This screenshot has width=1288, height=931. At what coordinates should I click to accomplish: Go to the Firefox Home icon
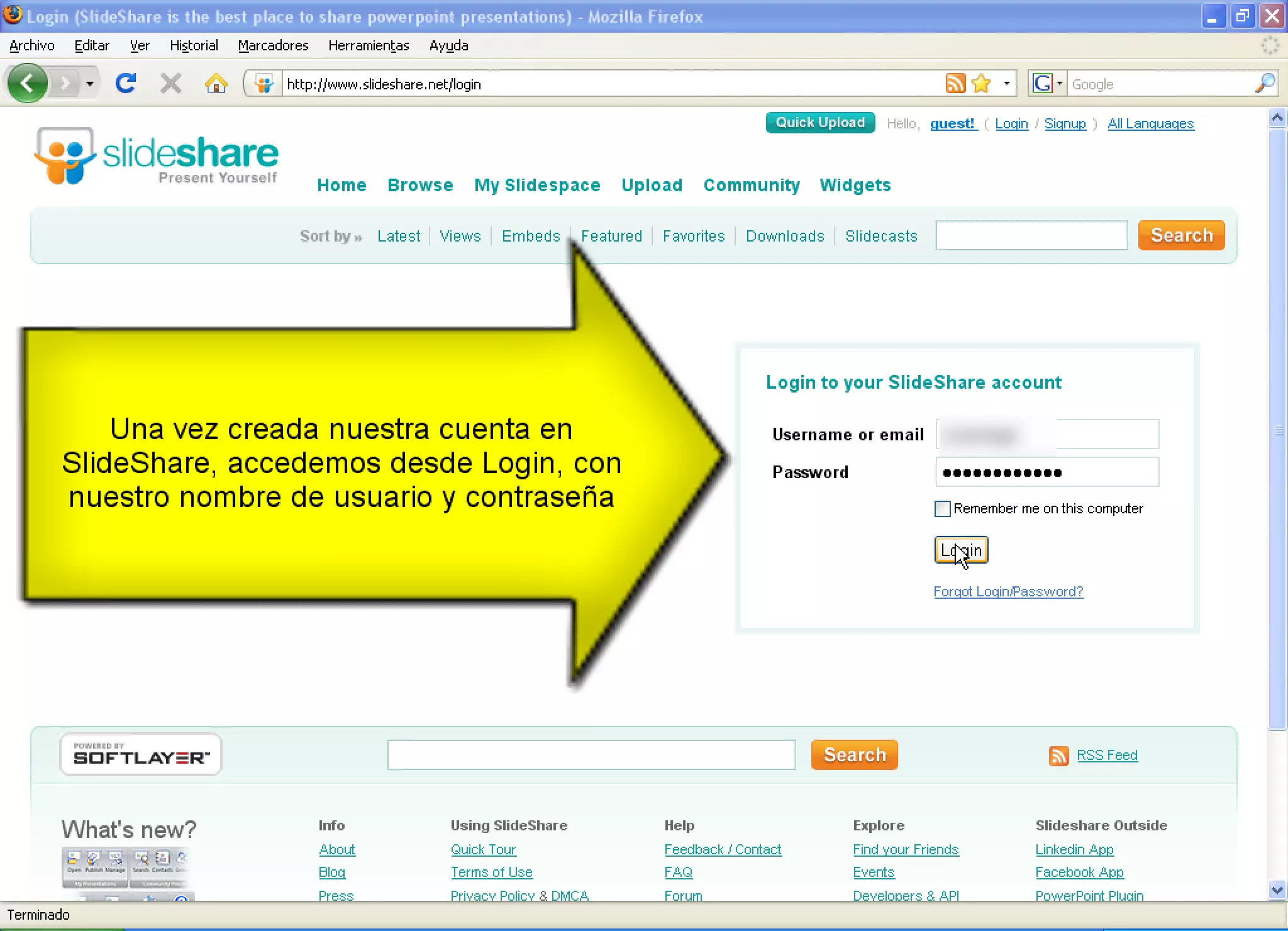point(216,83)
